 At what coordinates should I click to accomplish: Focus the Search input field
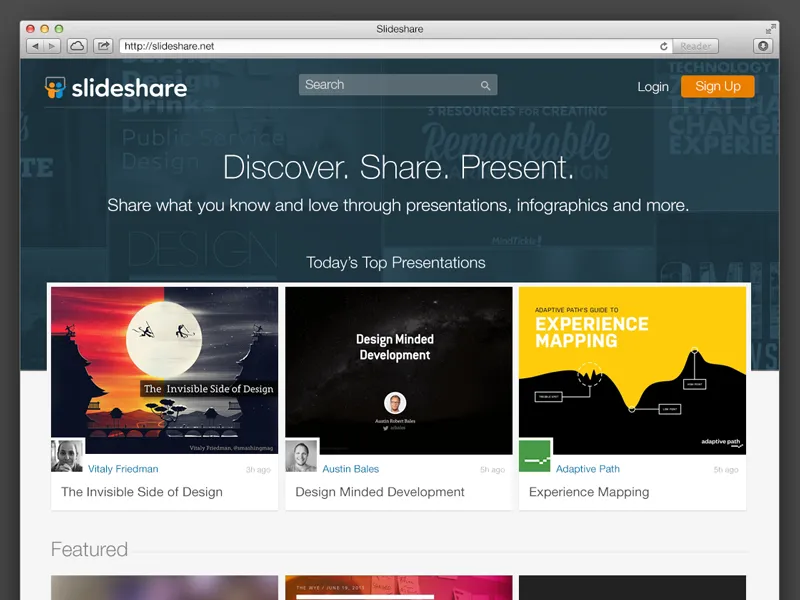(398, 85)
